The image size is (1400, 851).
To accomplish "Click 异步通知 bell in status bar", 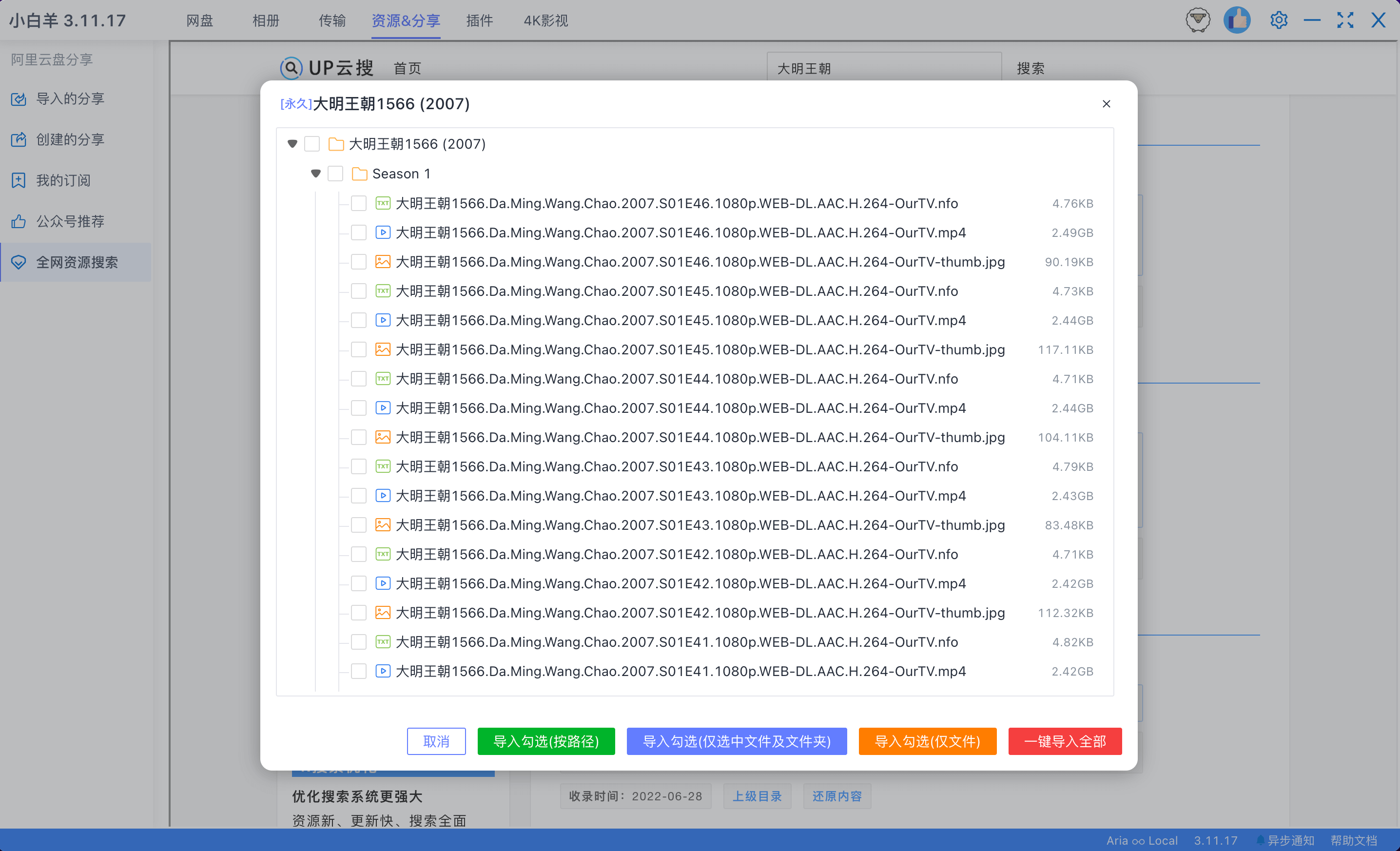I will (x=1284, y=841).
